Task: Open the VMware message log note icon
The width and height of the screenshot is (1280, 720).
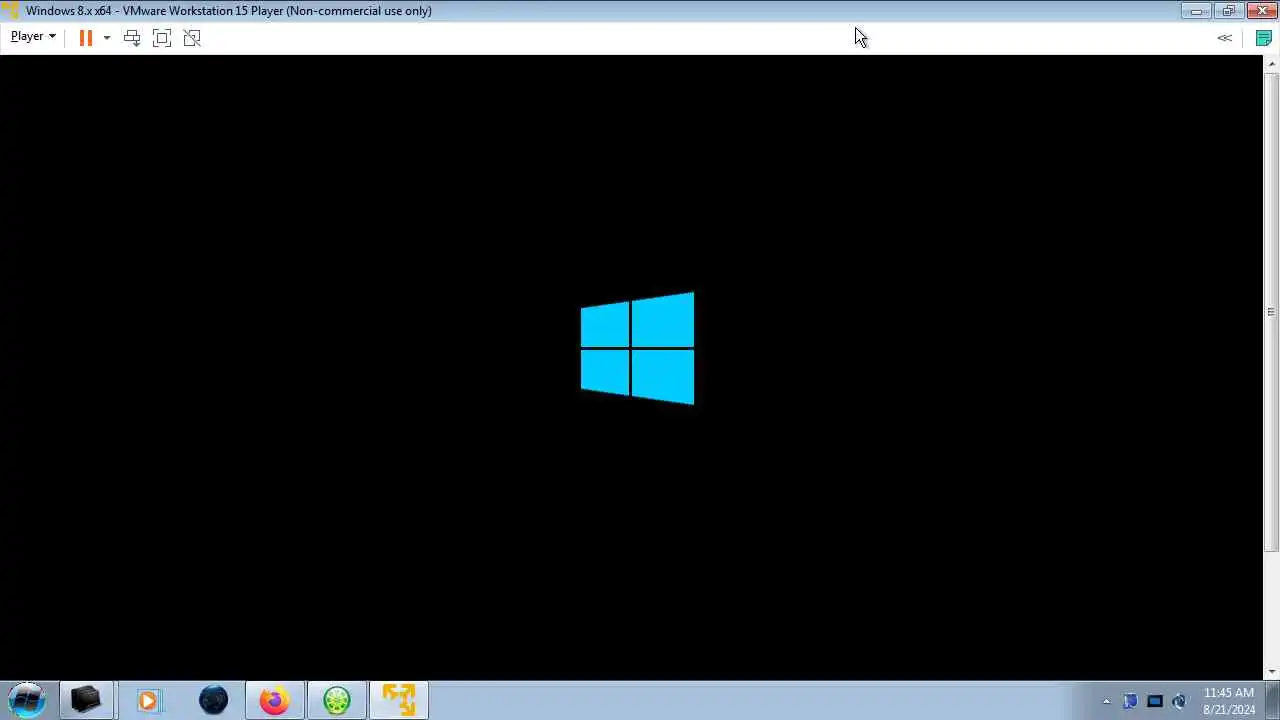Action: tap(1264, 38)
